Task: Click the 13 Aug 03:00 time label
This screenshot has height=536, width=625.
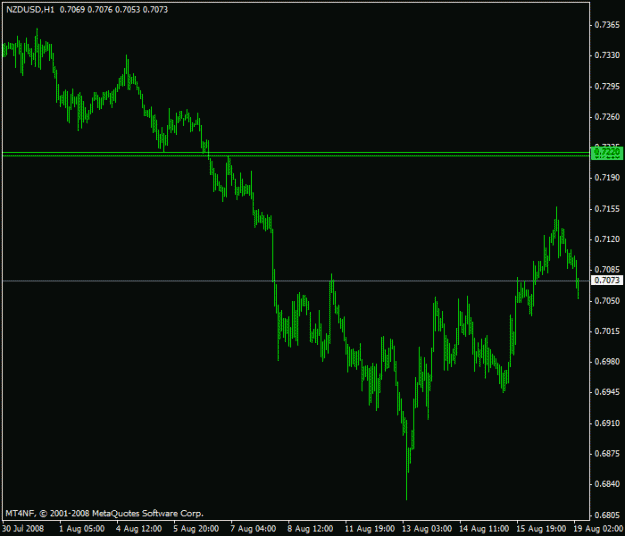Action: [x=426, y=529]
